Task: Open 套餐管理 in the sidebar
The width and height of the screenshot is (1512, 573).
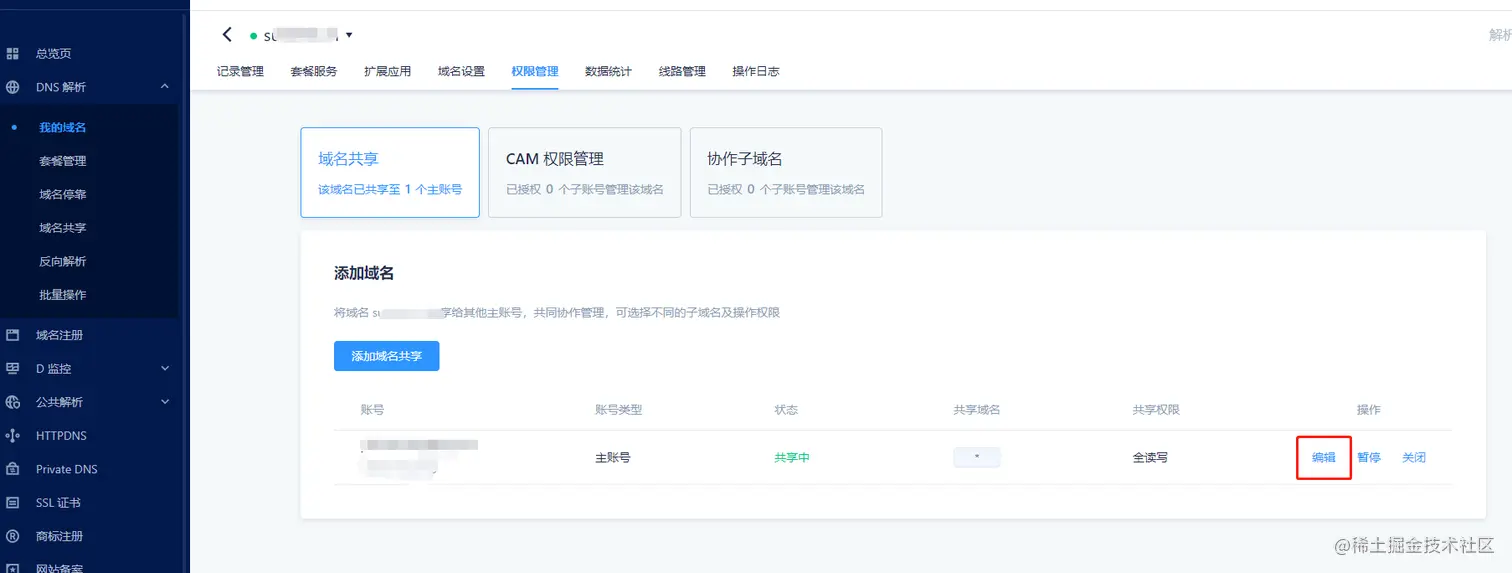Action: point(62,161)
